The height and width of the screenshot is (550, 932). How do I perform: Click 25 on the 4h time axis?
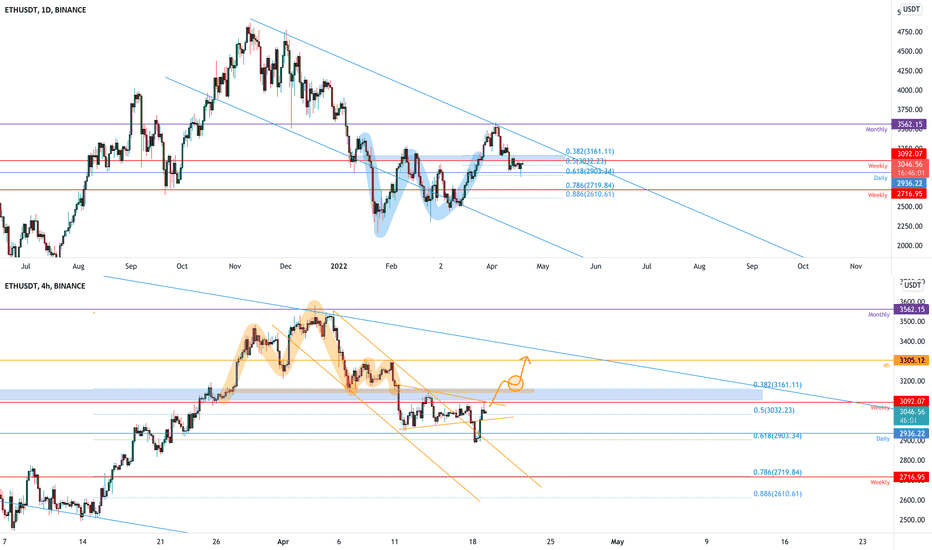pyautogui.click(x=551, y=542)
